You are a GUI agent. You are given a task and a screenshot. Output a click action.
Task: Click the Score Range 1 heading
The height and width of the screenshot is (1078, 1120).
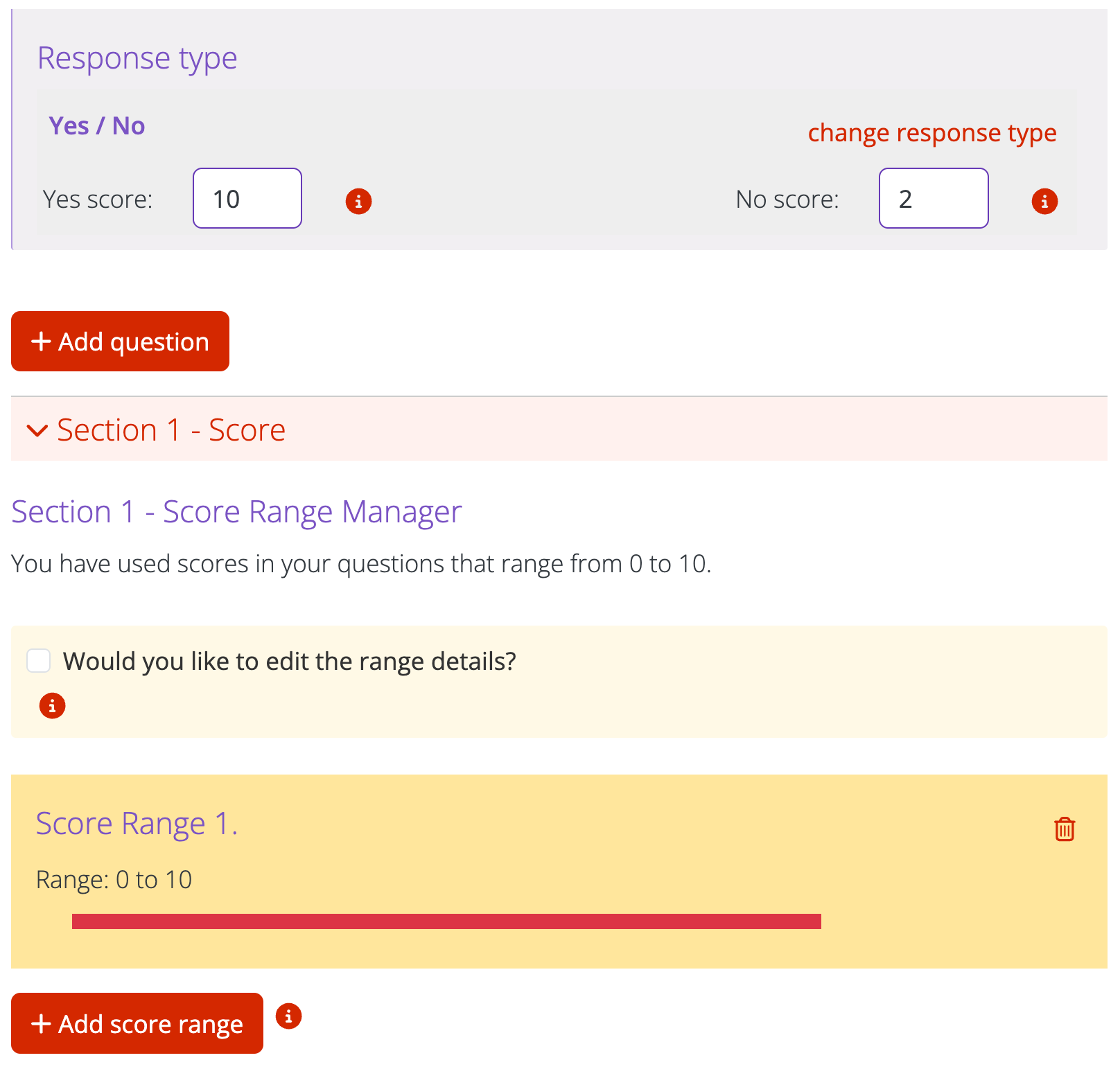pos(137,824)
